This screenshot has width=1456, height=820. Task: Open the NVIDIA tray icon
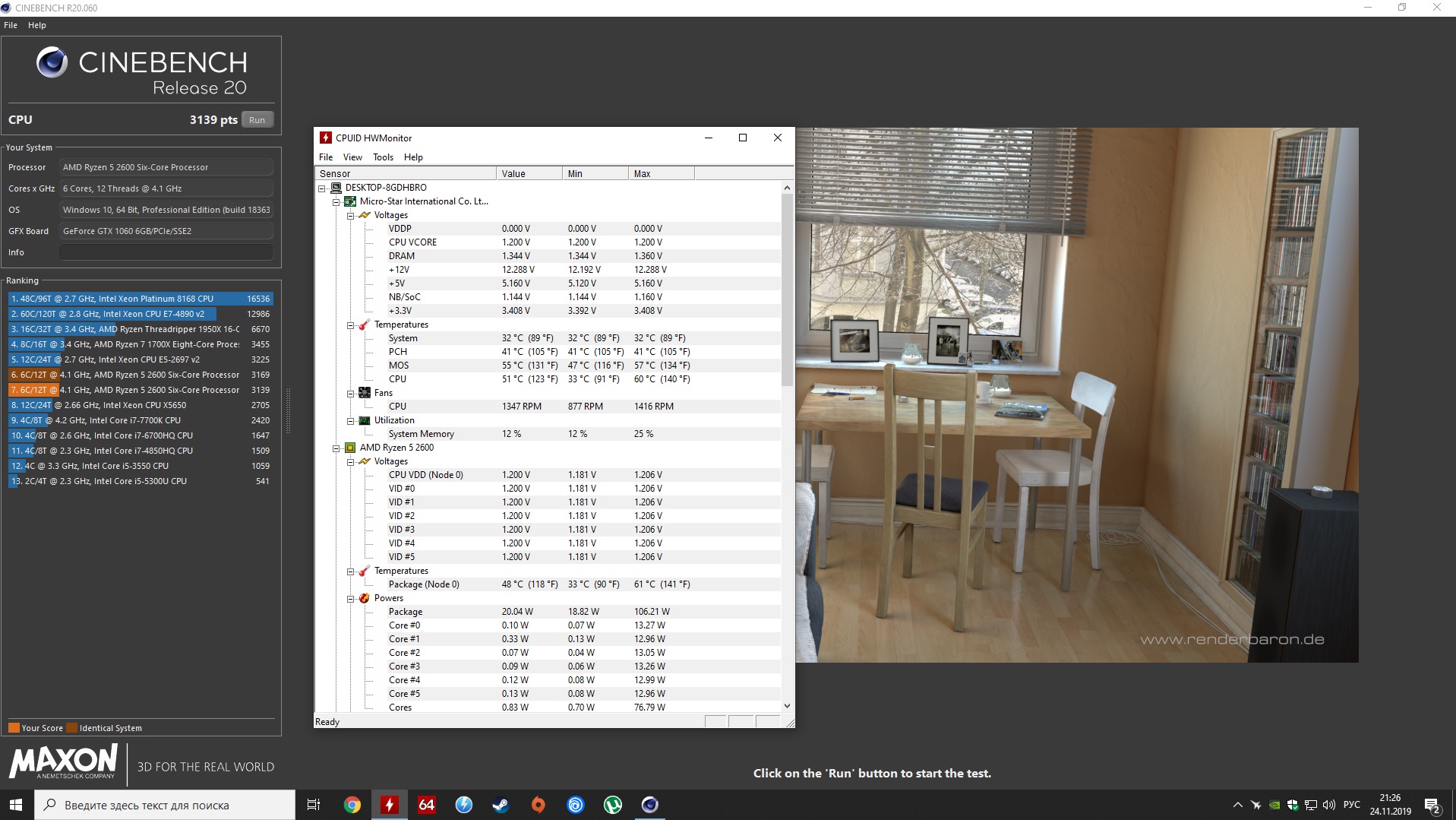[x=1274, y=805]
